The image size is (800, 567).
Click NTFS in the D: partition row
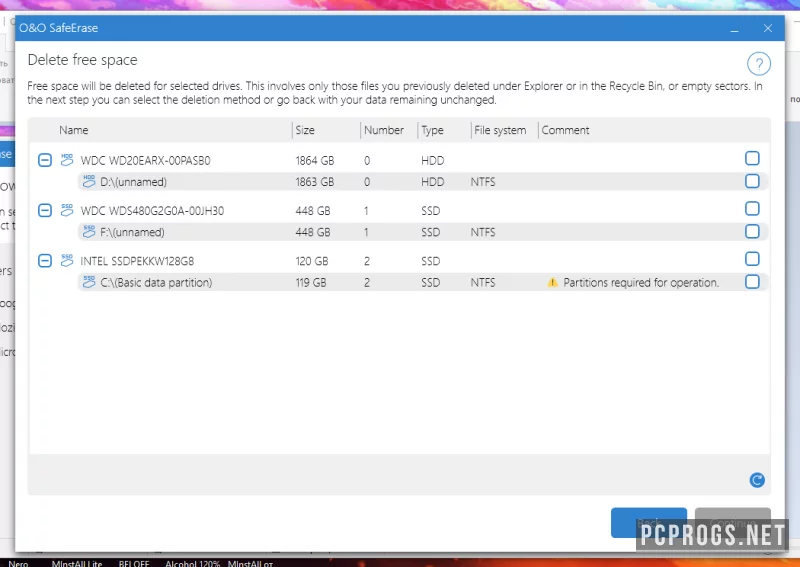pyautogui.click(x=483, y=182)
